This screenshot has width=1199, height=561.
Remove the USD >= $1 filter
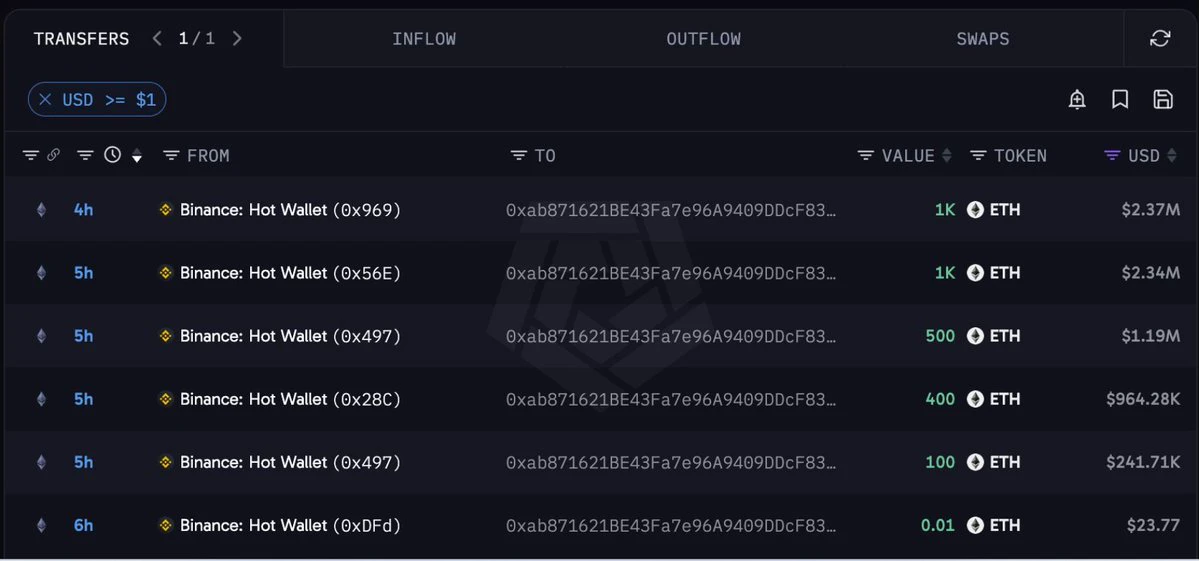46,100
